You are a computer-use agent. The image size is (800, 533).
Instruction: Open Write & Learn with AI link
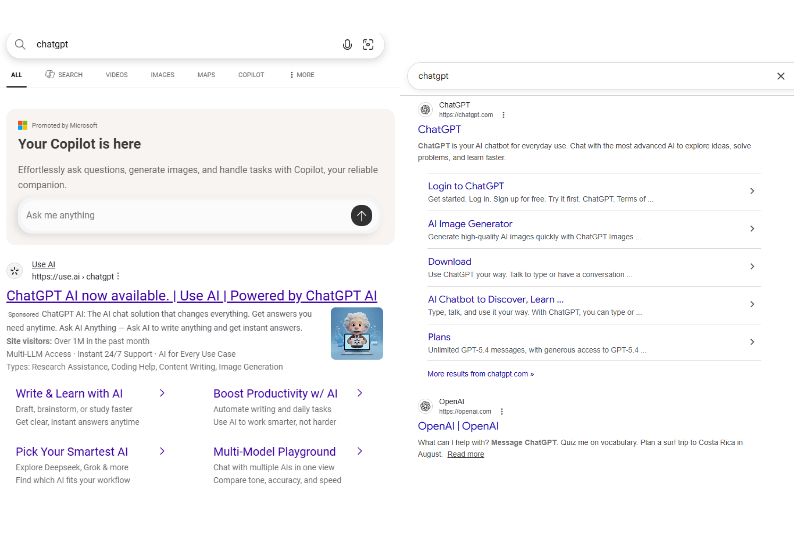[69, 394]
